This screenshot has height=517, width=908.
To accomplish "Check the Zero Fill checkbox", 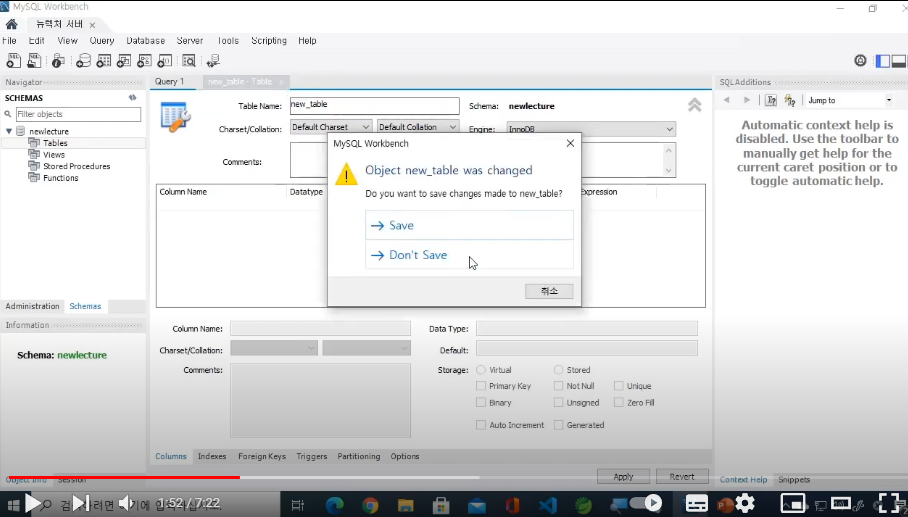I will click(x=618, y=402).
